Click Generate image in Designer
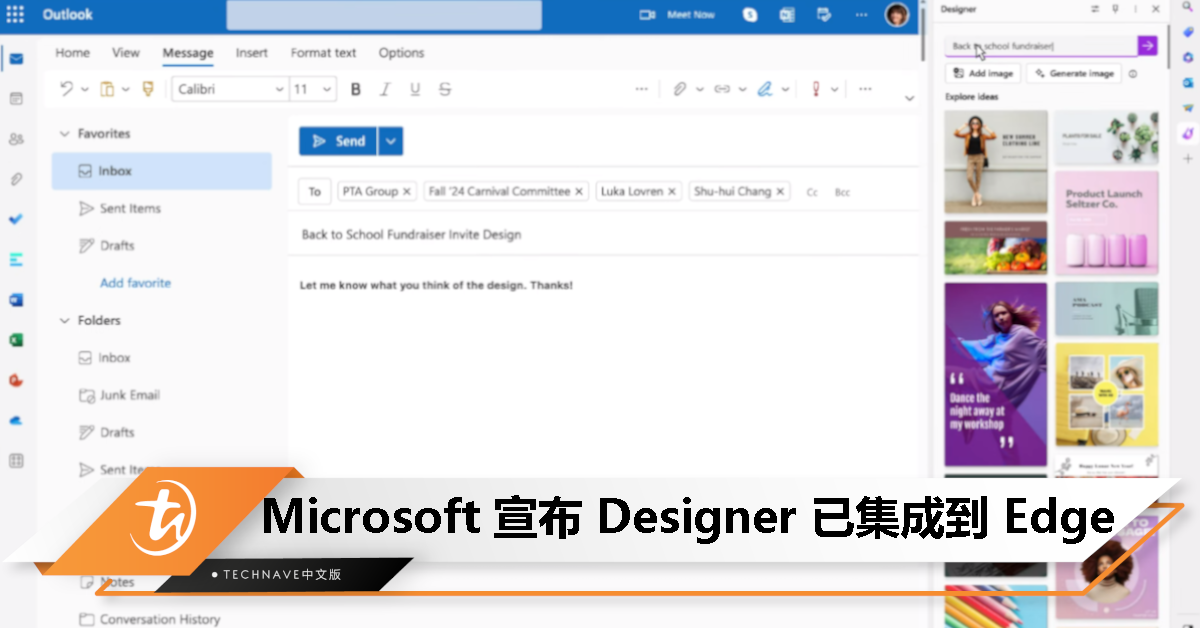The image size is (1200, 628). coord(1075,73)
